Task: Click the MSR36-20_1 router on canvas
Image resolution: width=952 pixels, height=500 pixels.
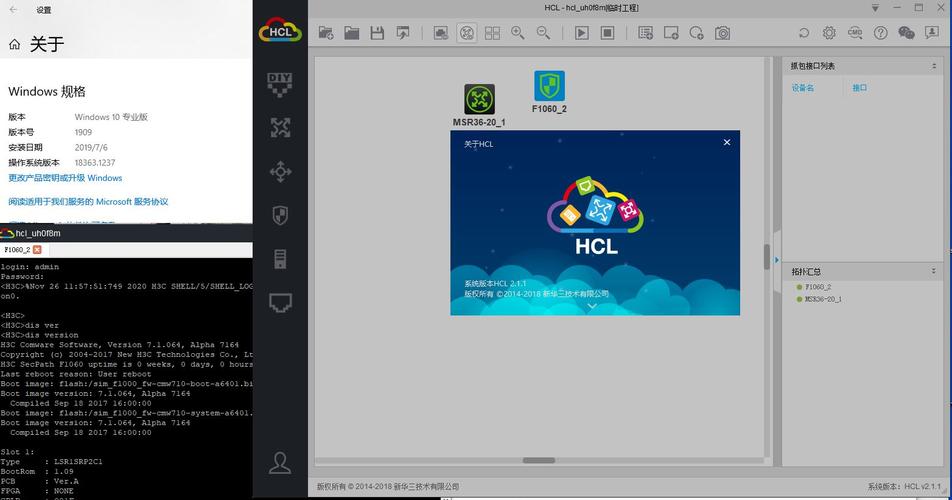Action: 479,100
